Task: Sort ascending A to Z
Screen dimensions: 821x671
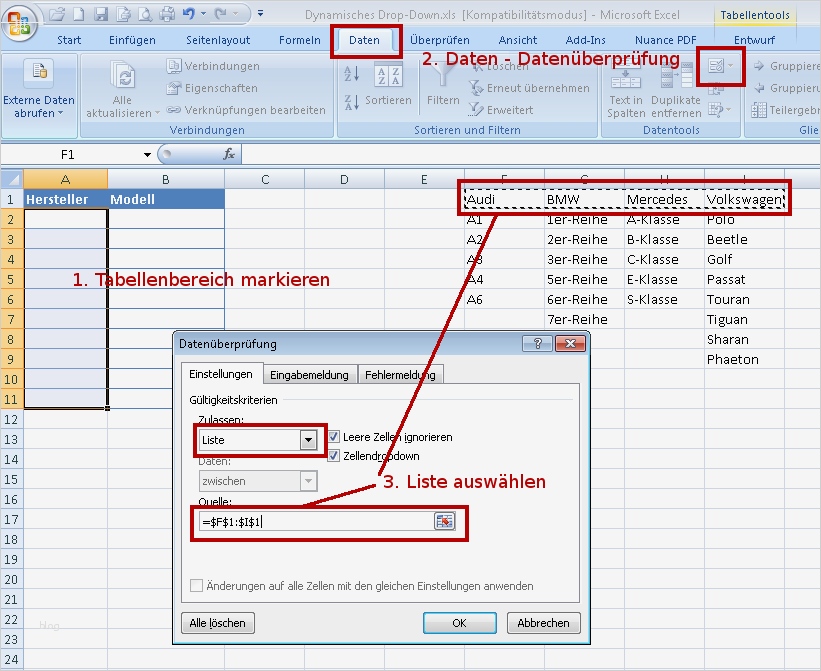Action: (x=351, y=74)
